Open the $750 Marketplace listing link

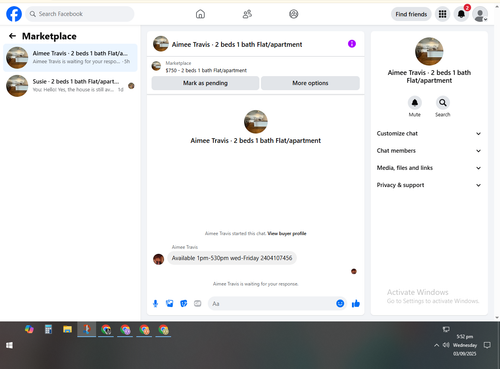coord(206,70)
